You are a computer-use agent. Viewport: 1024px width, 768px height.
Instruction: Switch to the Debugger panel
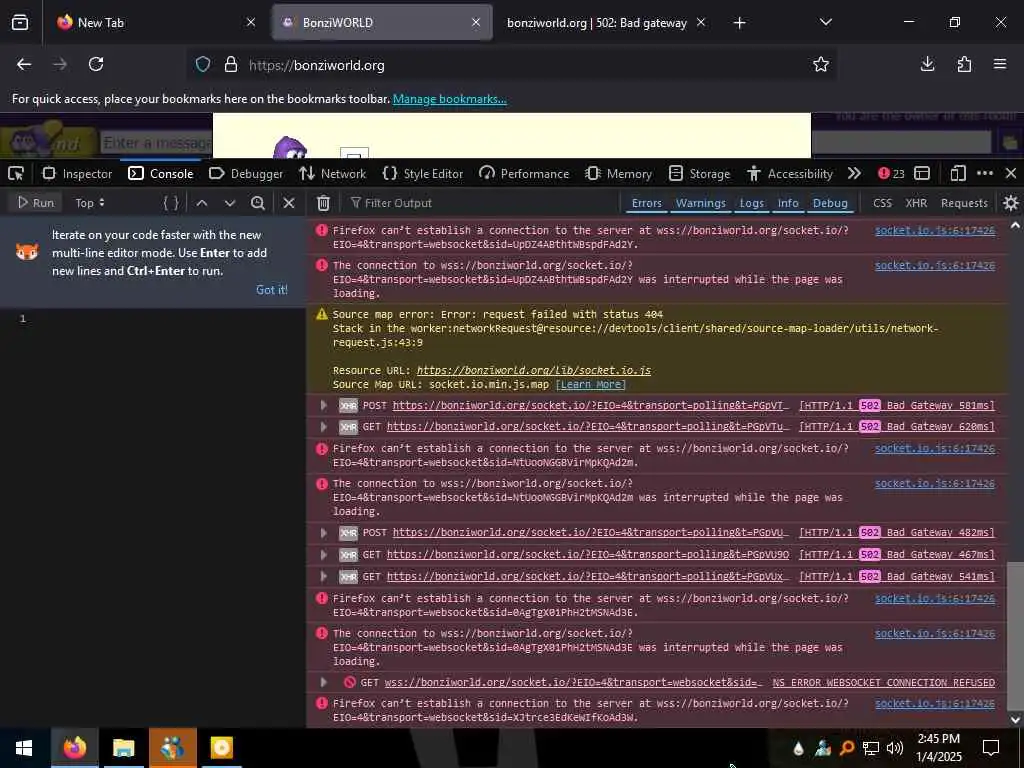point(246,174)
